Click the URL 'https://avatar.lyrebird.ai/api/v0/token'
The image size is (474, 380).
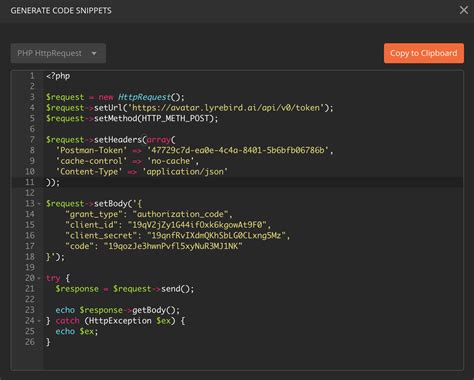(226, 108)
